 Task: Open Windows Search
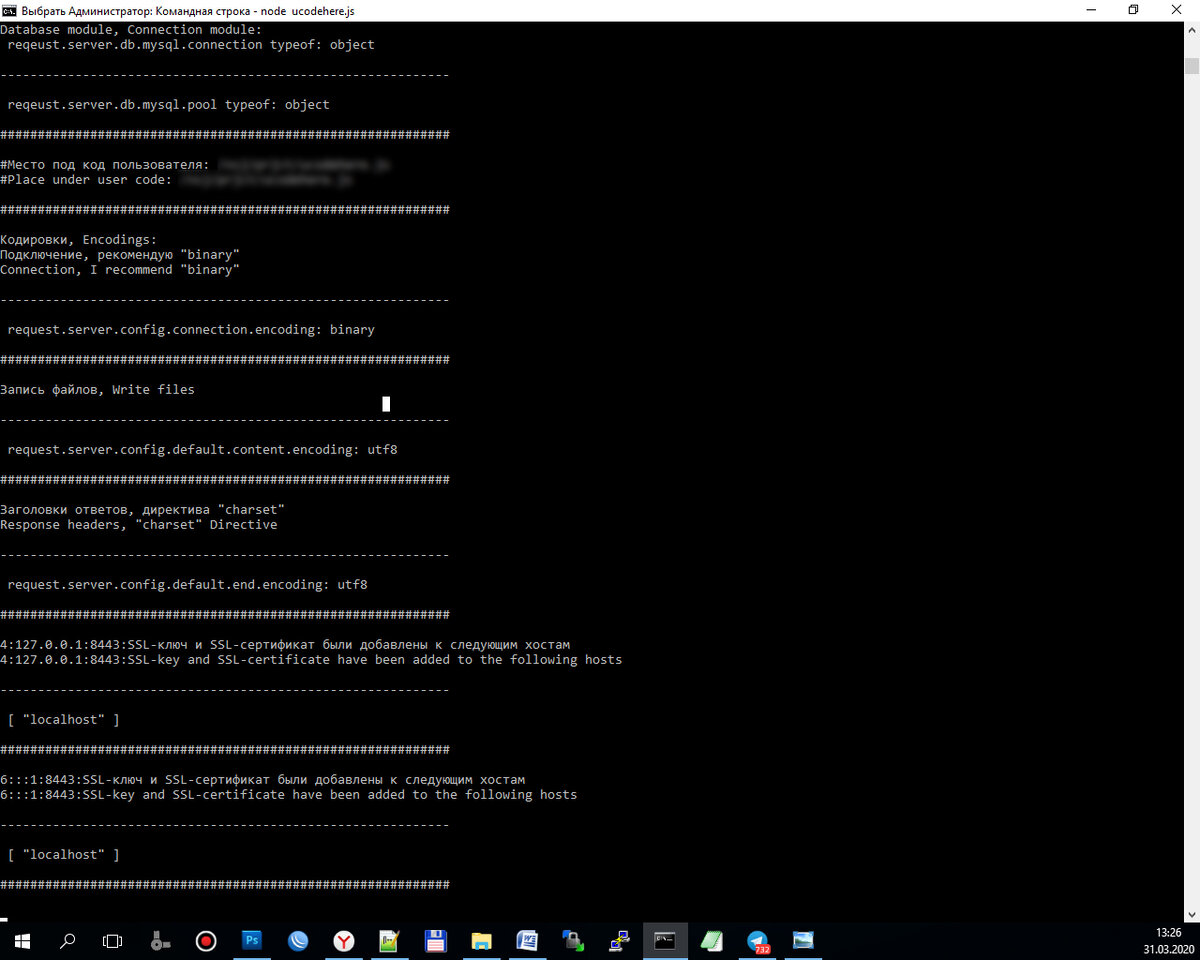(66, 941)
